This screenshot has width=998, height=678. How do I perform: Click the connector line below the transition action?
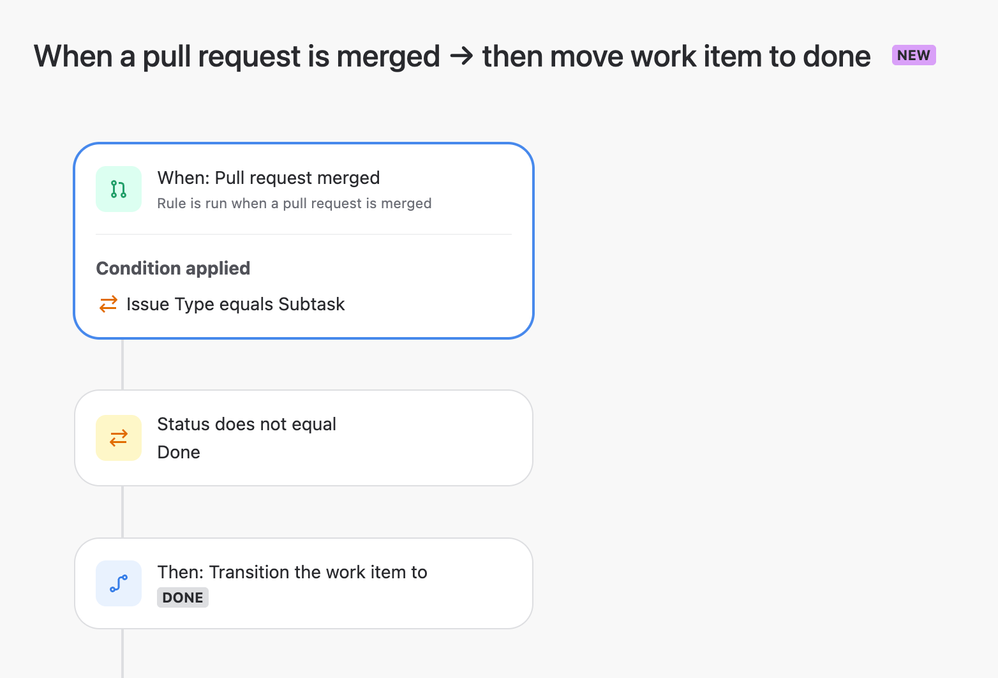[x=122, y=653]
